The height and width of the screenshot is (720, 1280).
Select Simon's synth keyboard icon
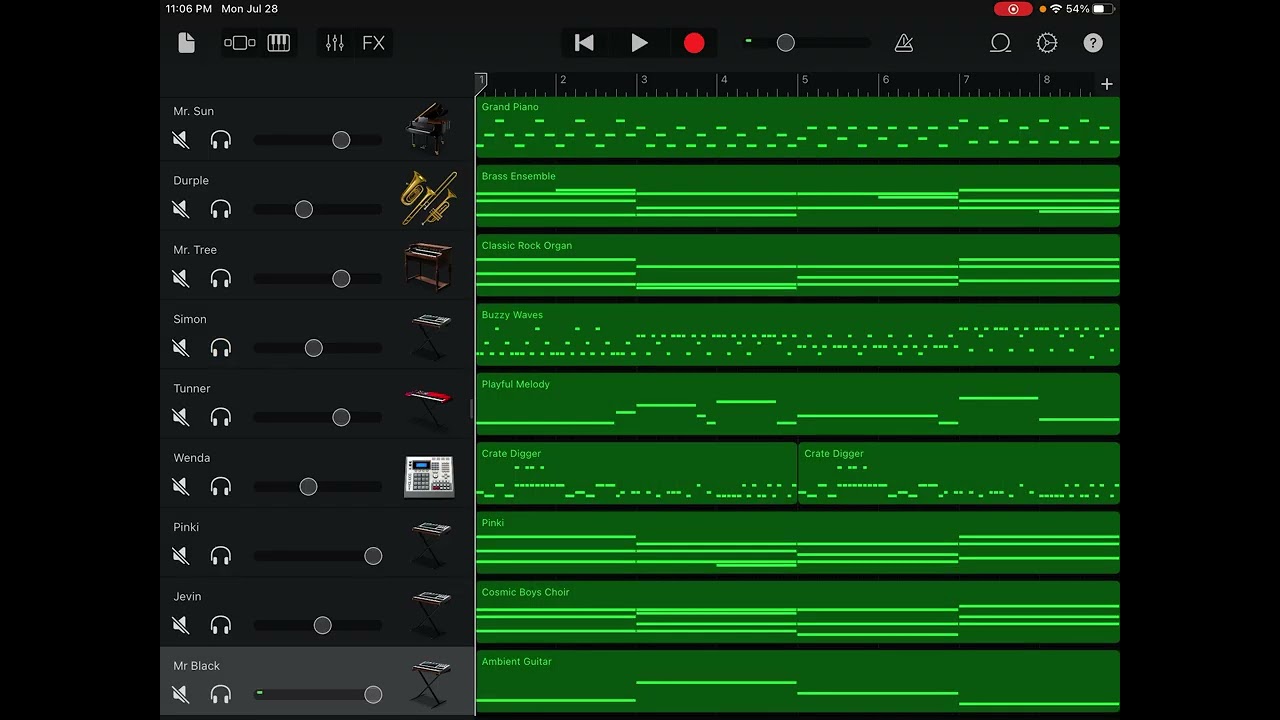(x=431, y=337)
